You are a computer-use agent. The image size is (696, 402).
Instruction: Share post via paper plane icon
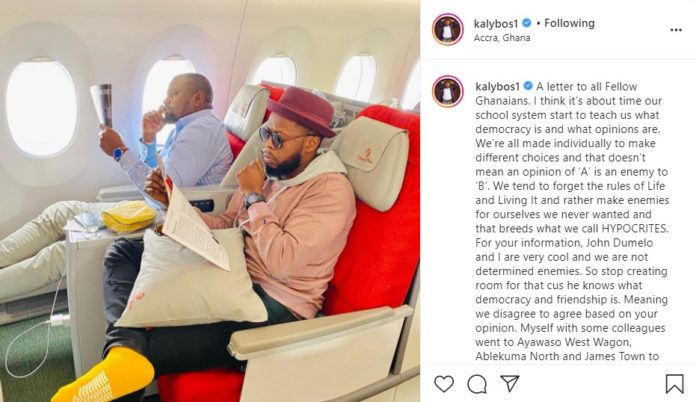click(510, 383)
